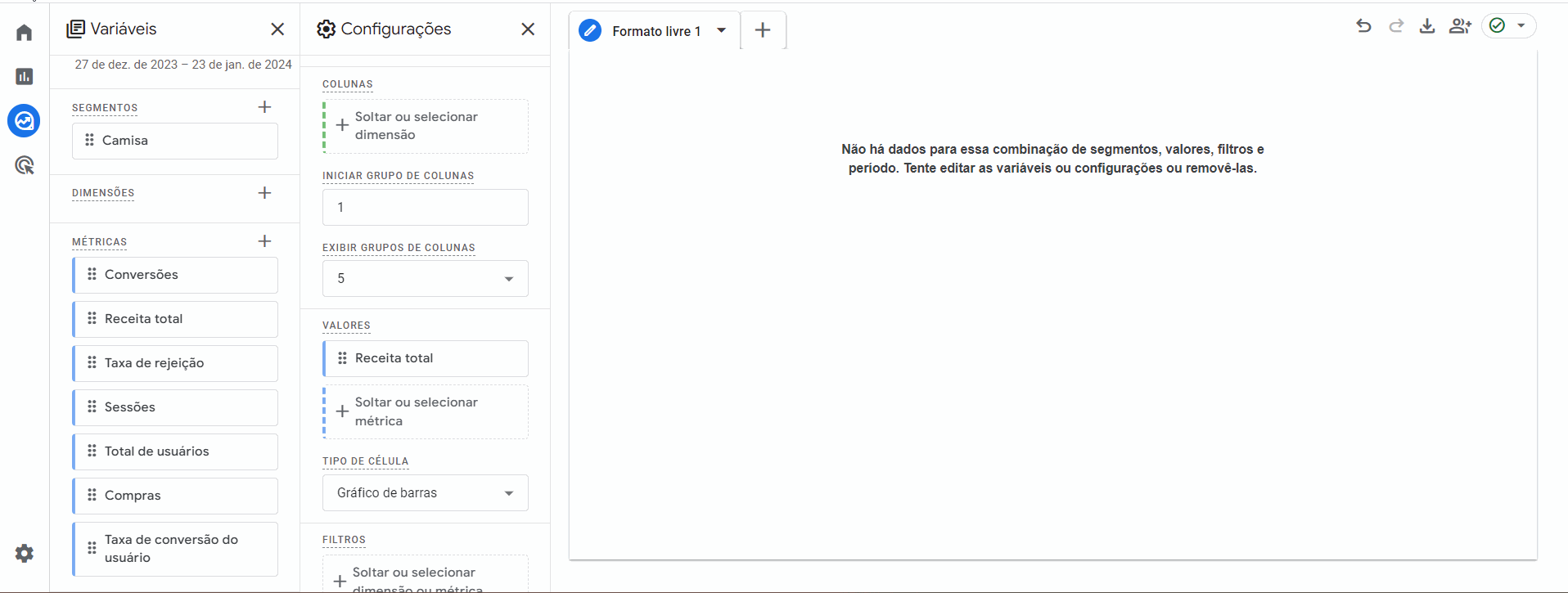Edit the Iniciar grupo de colunas field
This screenshot has width=1568, height=593.
point(426,208)
